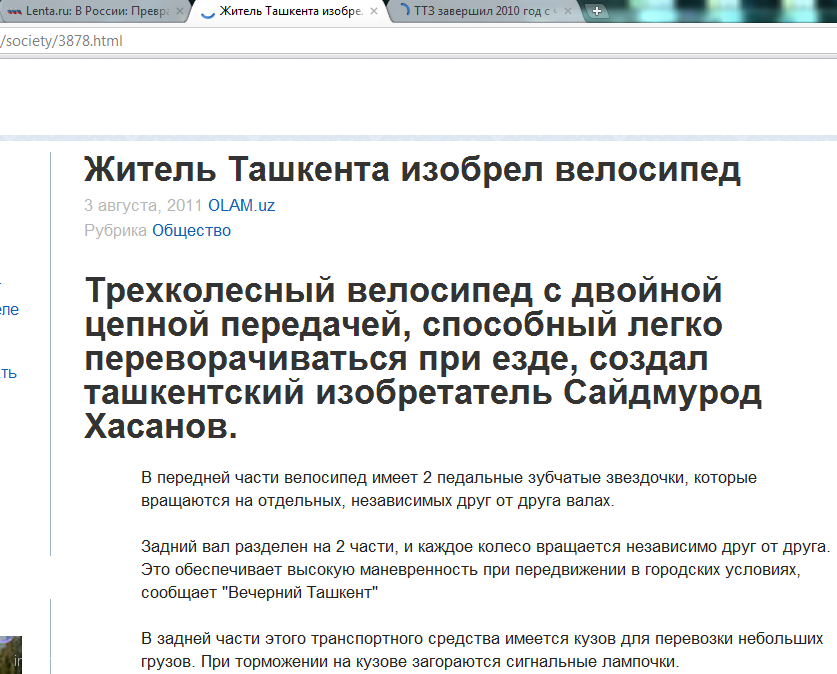This screenshot has height=674, width=837.
Task: Click the paragraph mentioning 'Вечерний Ташкент'
Action: tap(486, 570)
